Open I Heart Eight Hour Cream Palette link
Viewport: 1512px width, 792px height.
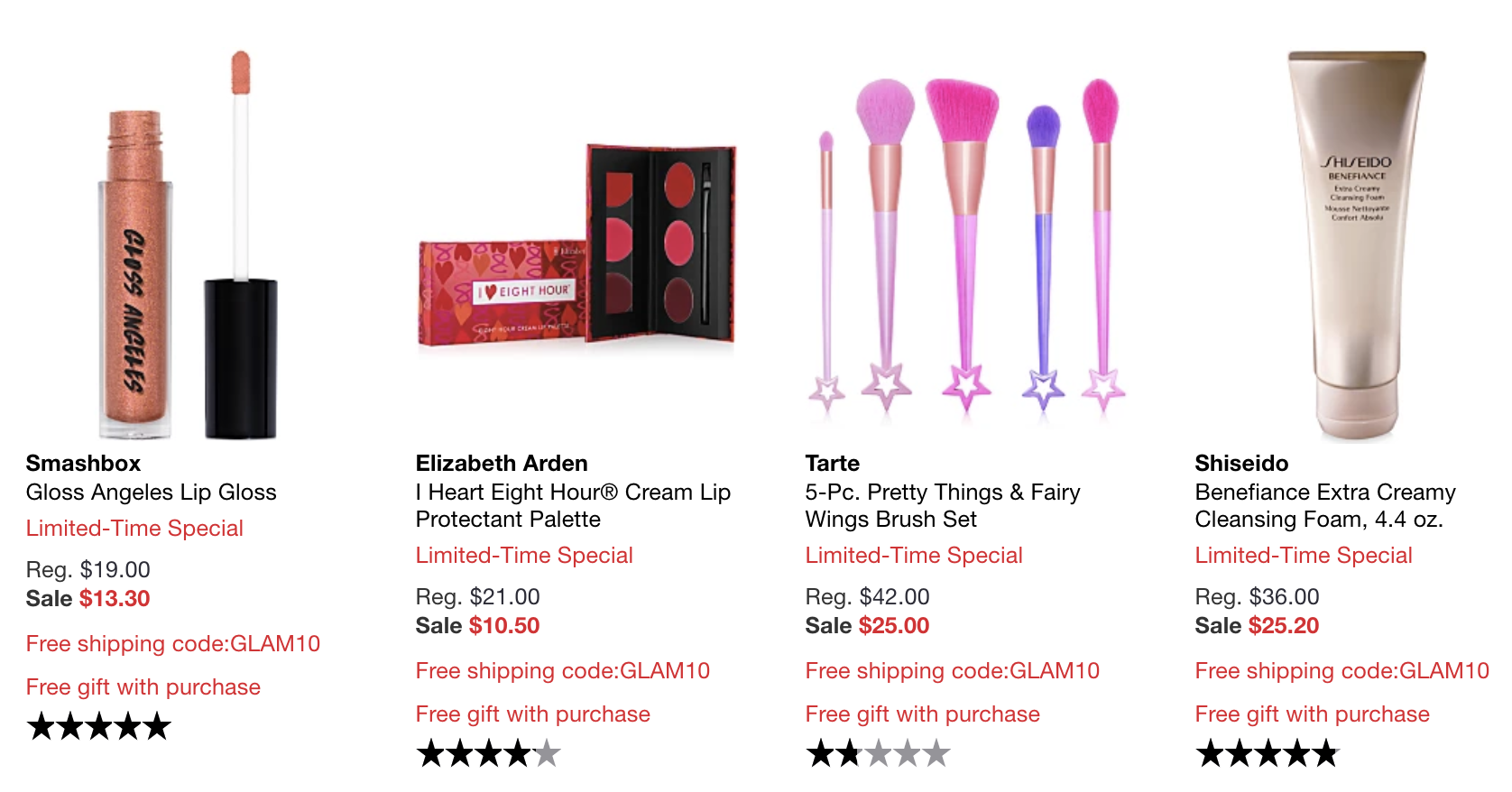pyautogui.click(x=573, y=506)
